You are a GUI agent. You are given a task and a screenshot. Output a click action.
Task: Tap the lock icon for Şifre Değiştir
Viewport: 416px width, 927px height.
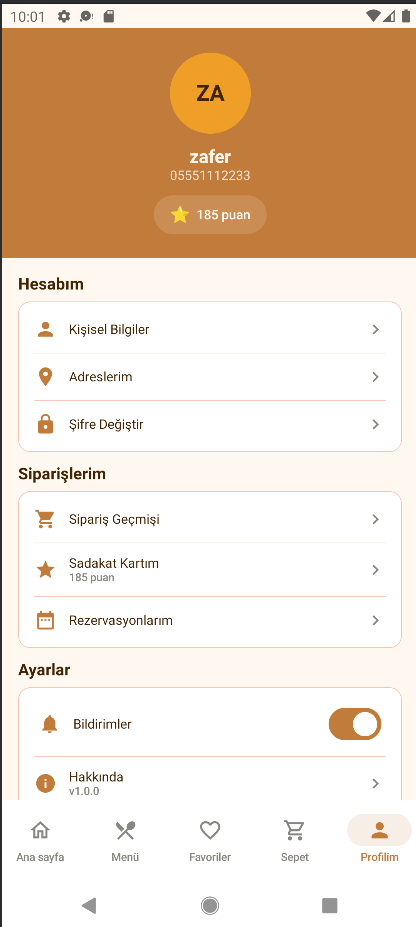[x=46, y=424]
